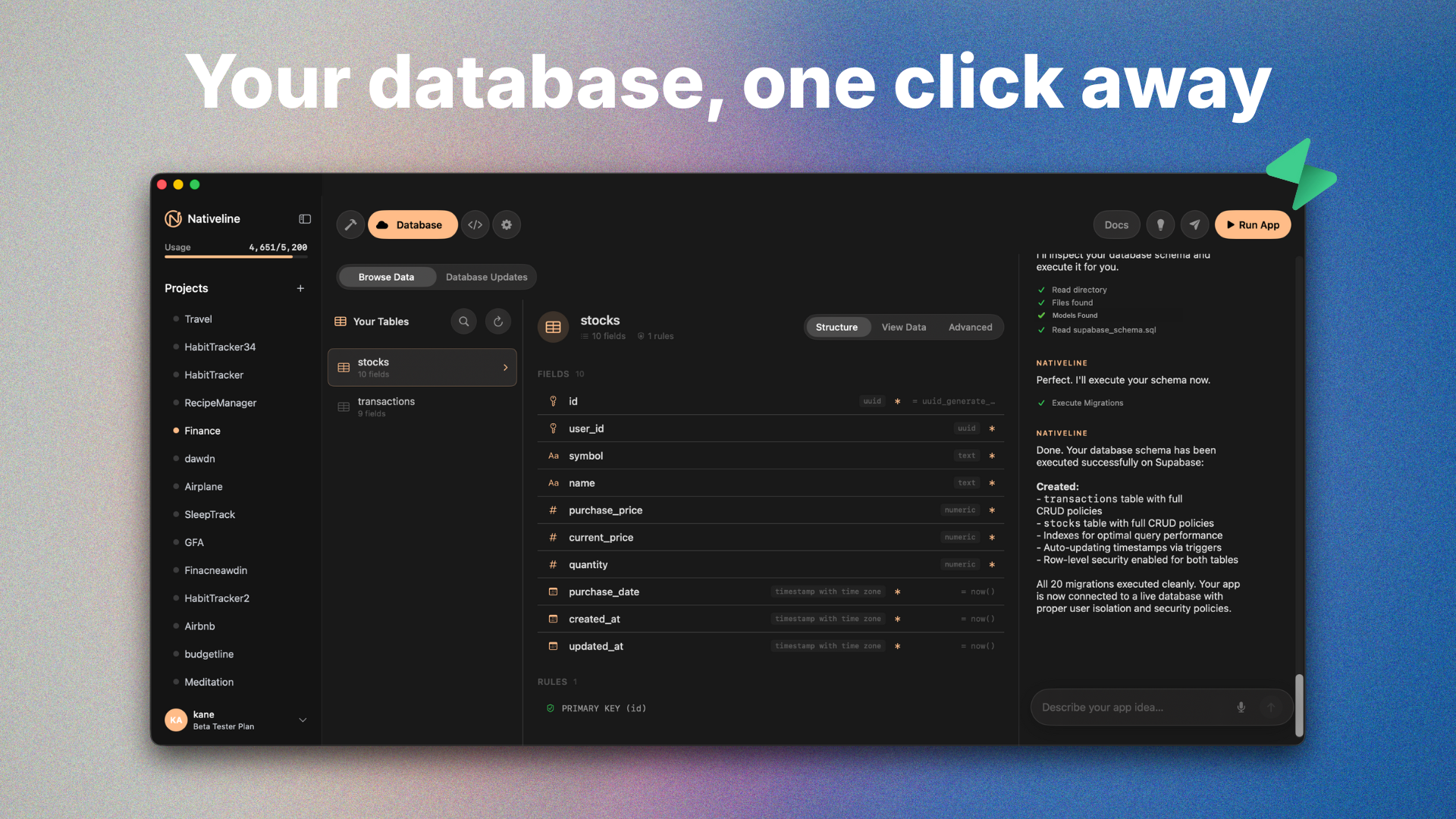The width and height of the screenshot is (1456, 819).
Task: Click the usage progress bar
Action: click(x=235, y=258)
